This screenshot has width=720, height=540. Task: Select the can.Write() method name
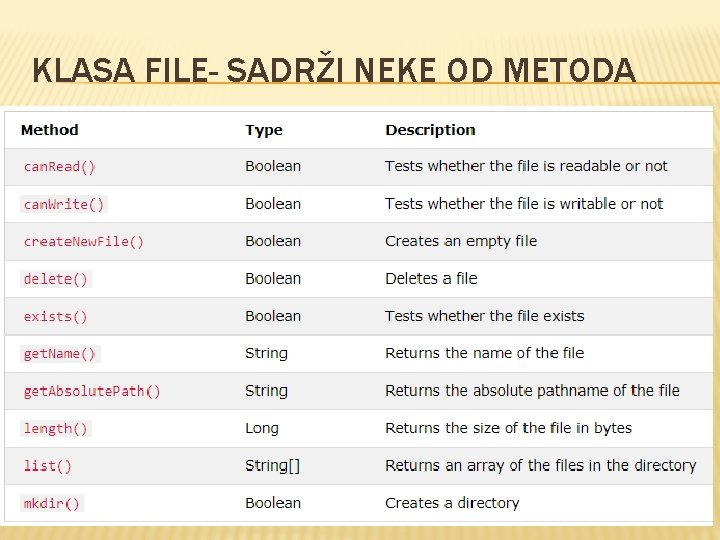[x=64, y=204]
